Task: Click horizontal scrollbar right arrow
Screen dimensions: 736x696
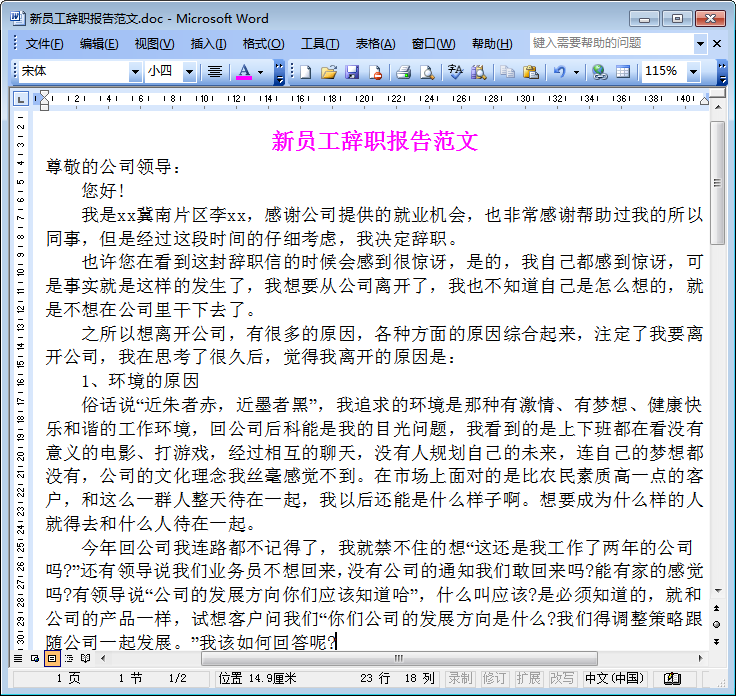Action: point(700,658)
